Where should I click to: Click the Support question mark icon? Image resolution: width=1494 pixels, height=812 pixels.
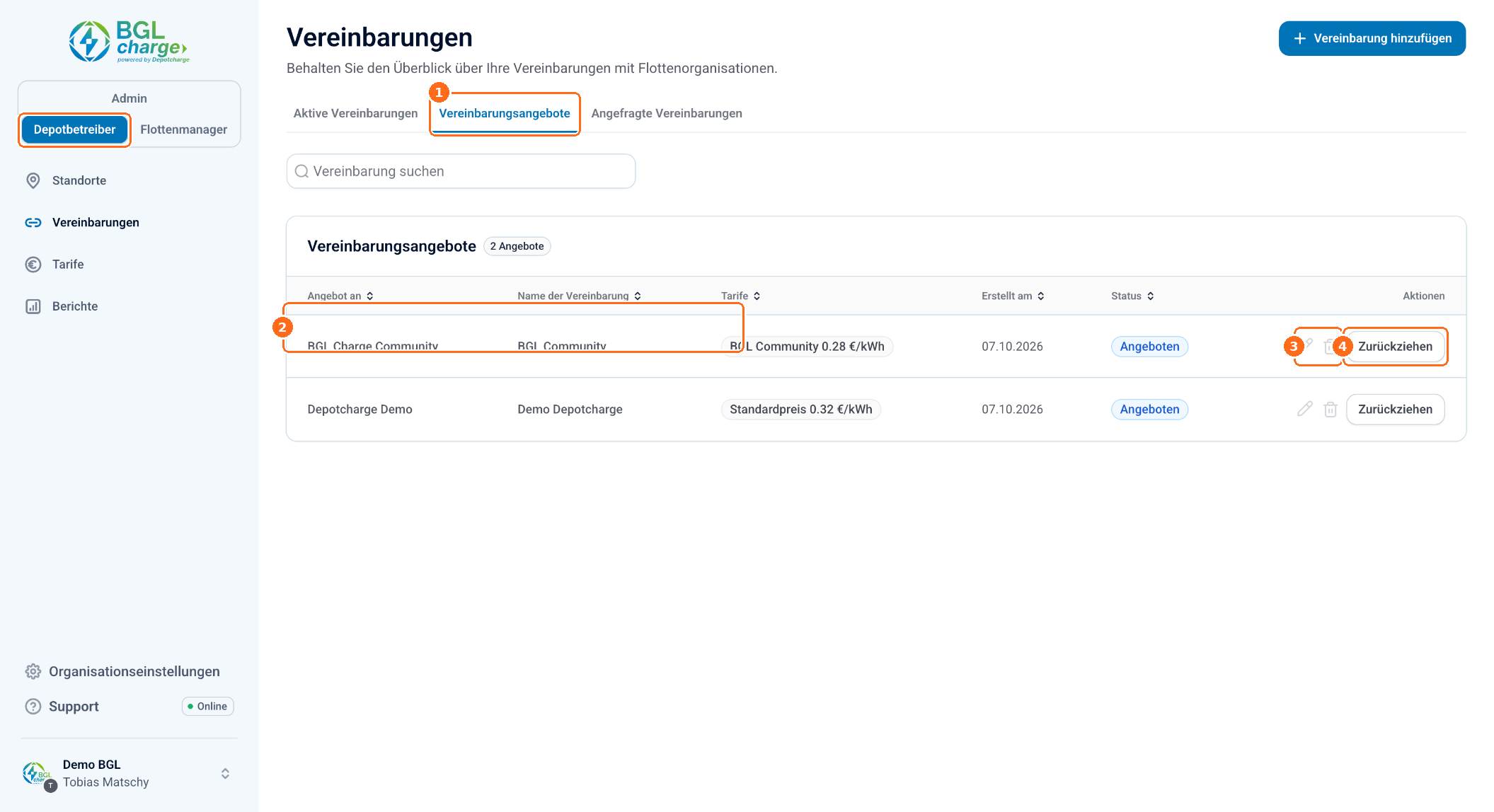coord(33,707)
